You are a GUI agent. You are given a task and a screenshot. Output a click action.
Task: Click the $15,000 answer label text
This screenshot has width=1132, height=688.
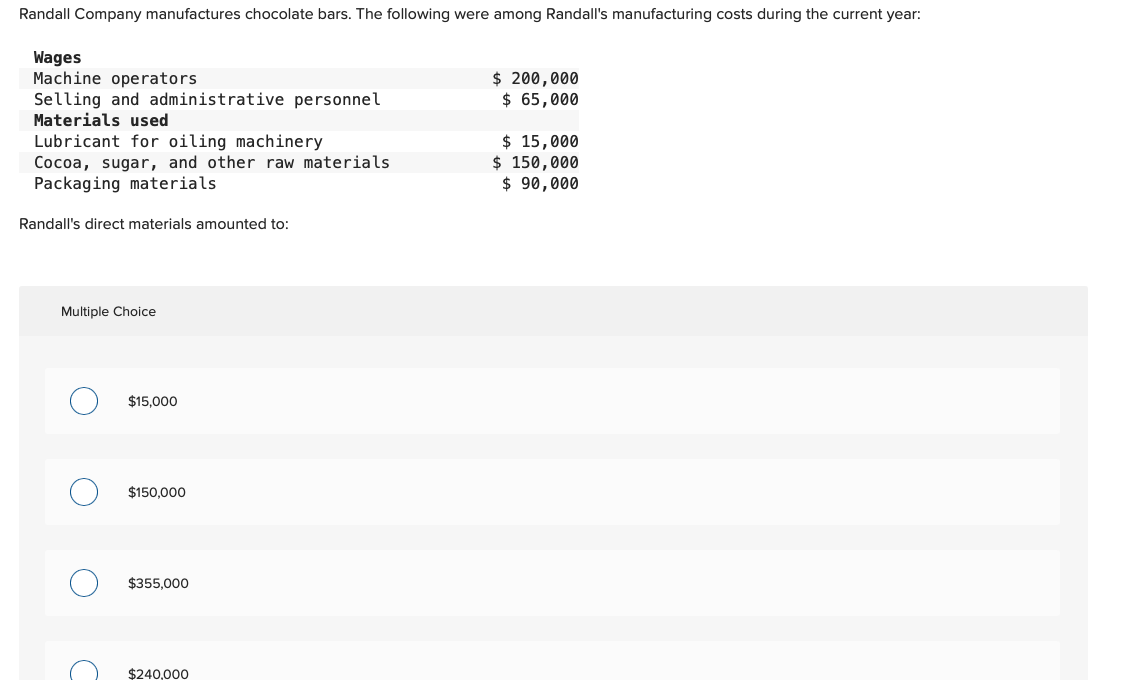coord(152,401)
